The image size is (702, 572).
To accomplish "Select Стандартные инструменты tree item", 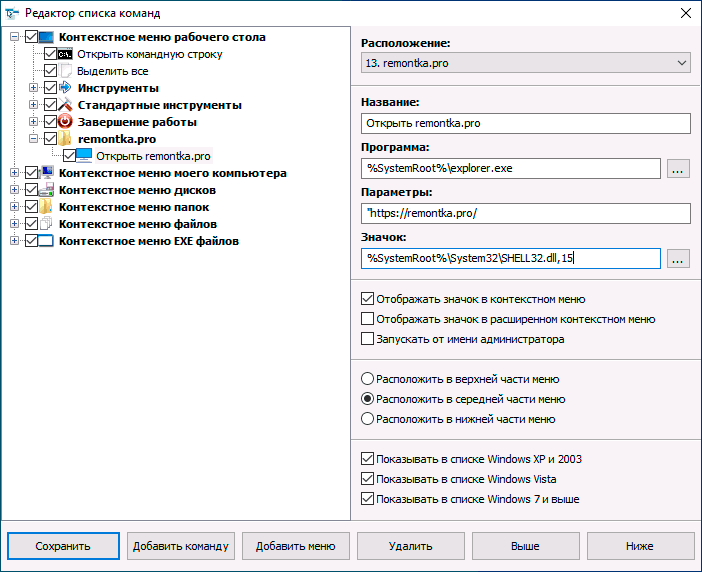I will 160,105.
